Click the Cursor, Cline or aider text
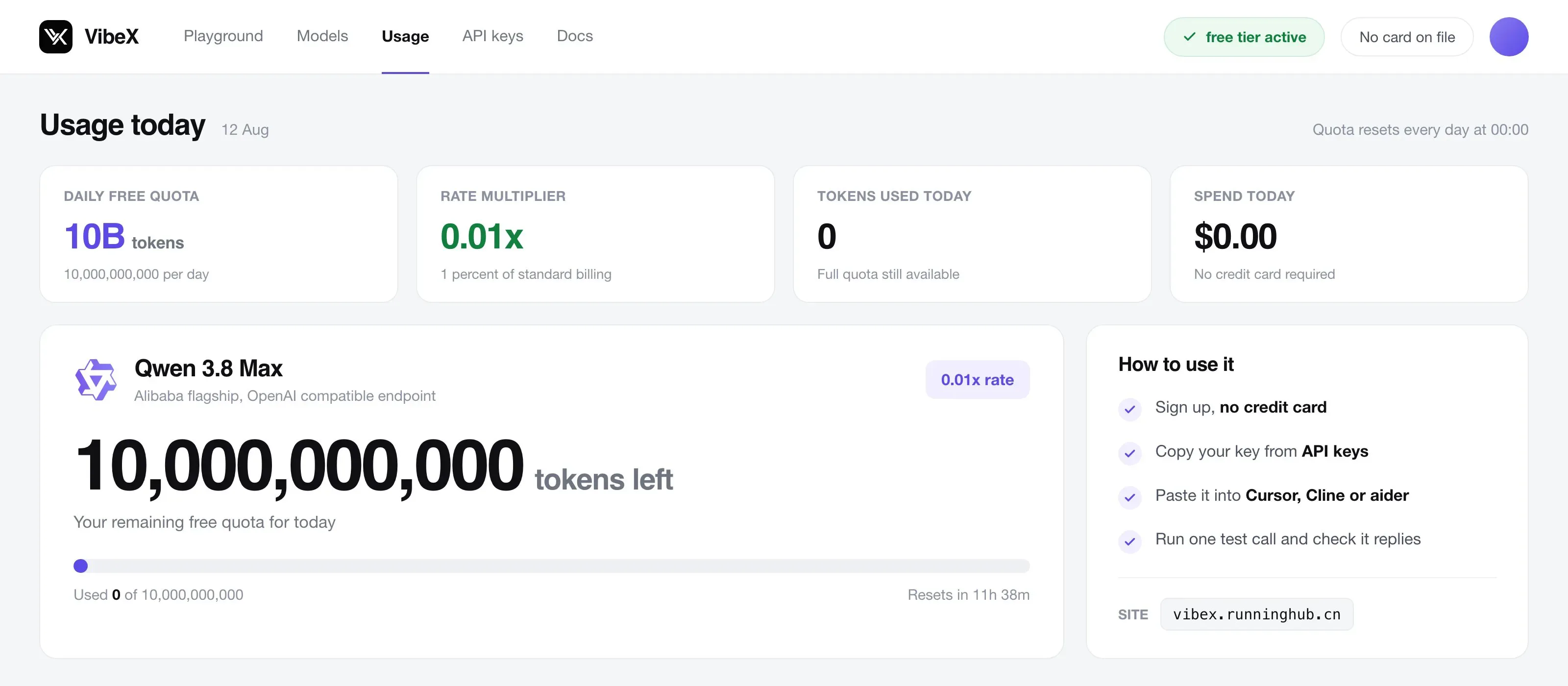Viewport: 1568px width, 686px height. (1327, 495)
